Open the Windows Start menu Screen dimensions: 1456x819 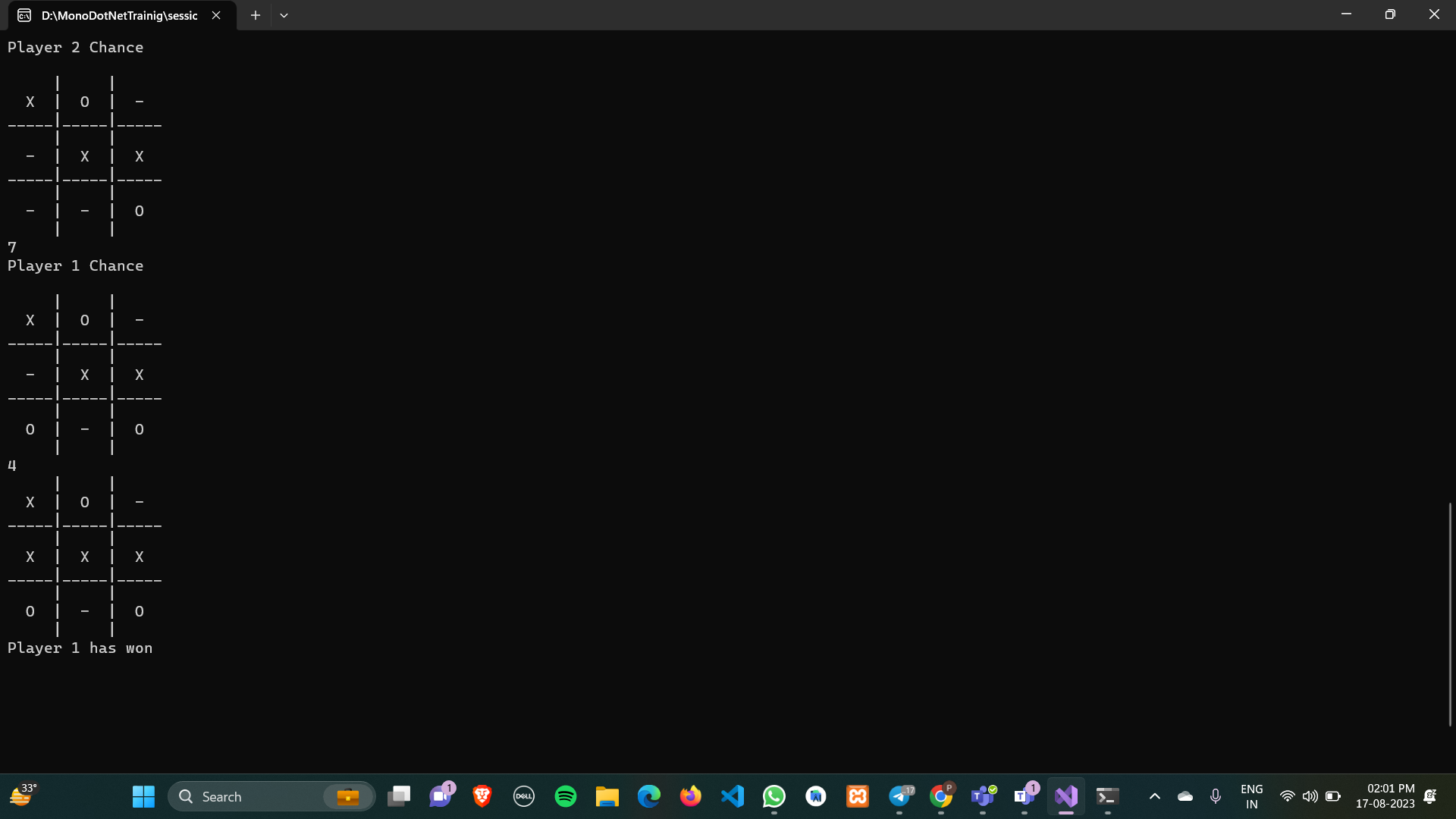click(143, 796)
